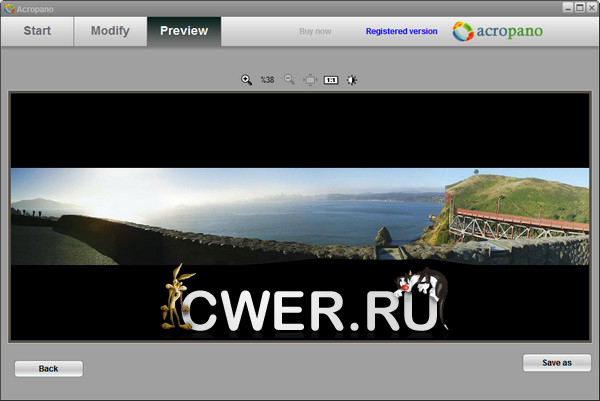600x401 pixels.
Task: Open the Modify tab
Action: point(110,31)
